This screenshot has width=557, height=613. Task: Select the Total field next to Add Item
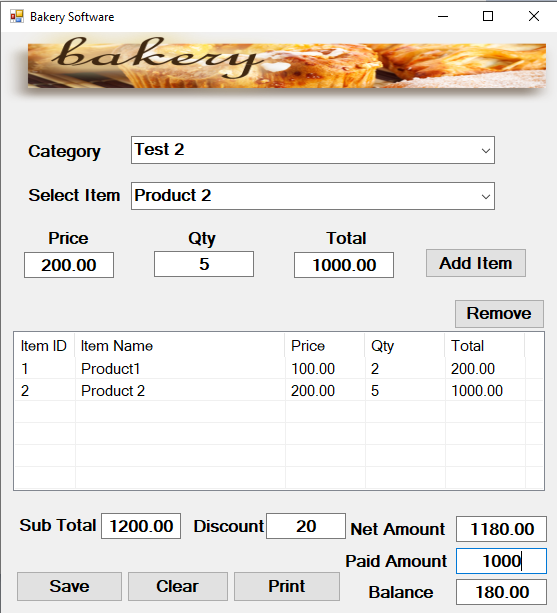click(x=344, y=265)
